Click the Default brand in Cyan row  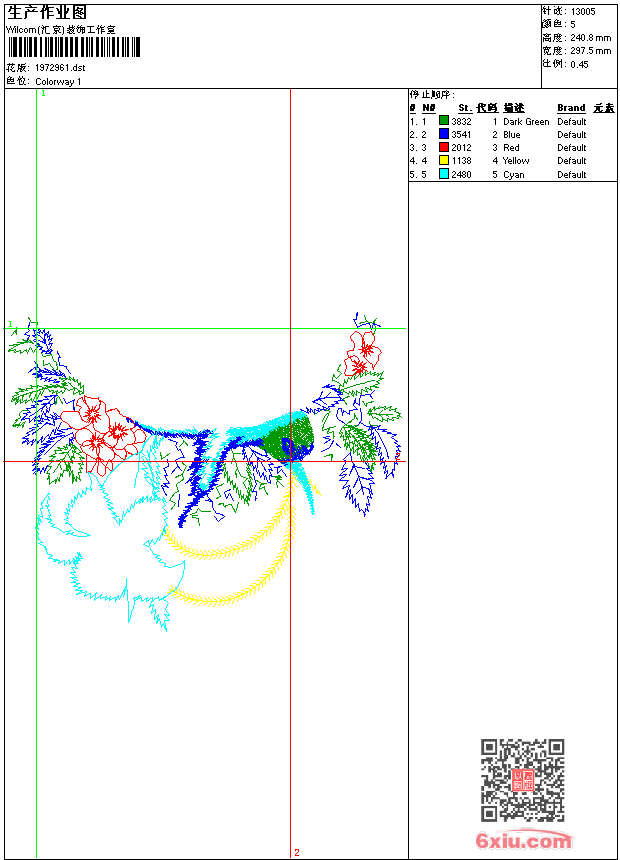pos(572,174)
